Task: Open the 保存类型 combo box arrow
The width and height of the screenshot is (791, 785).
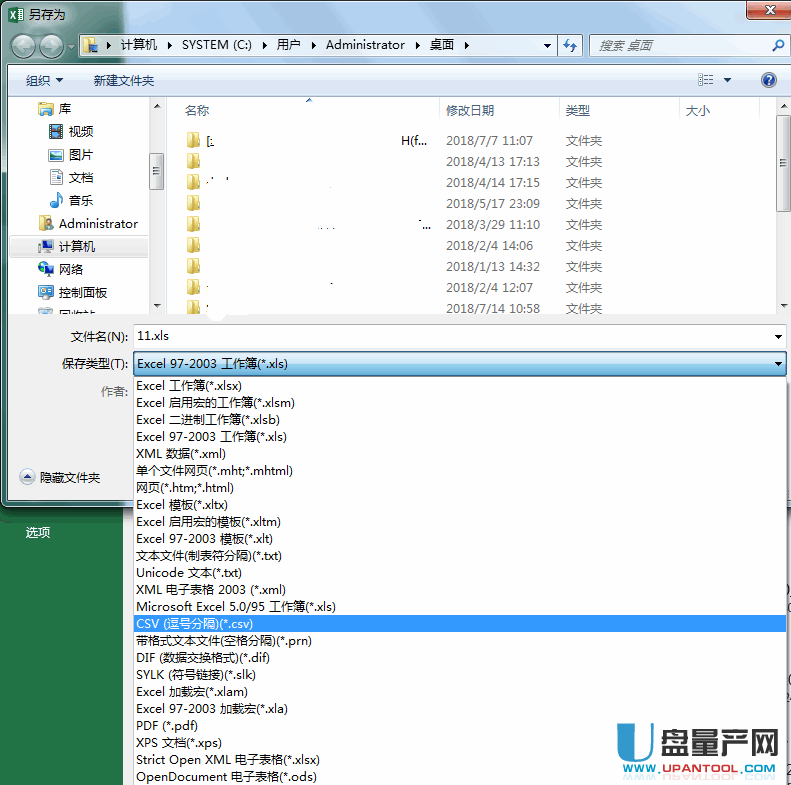Action: (778, 364)
